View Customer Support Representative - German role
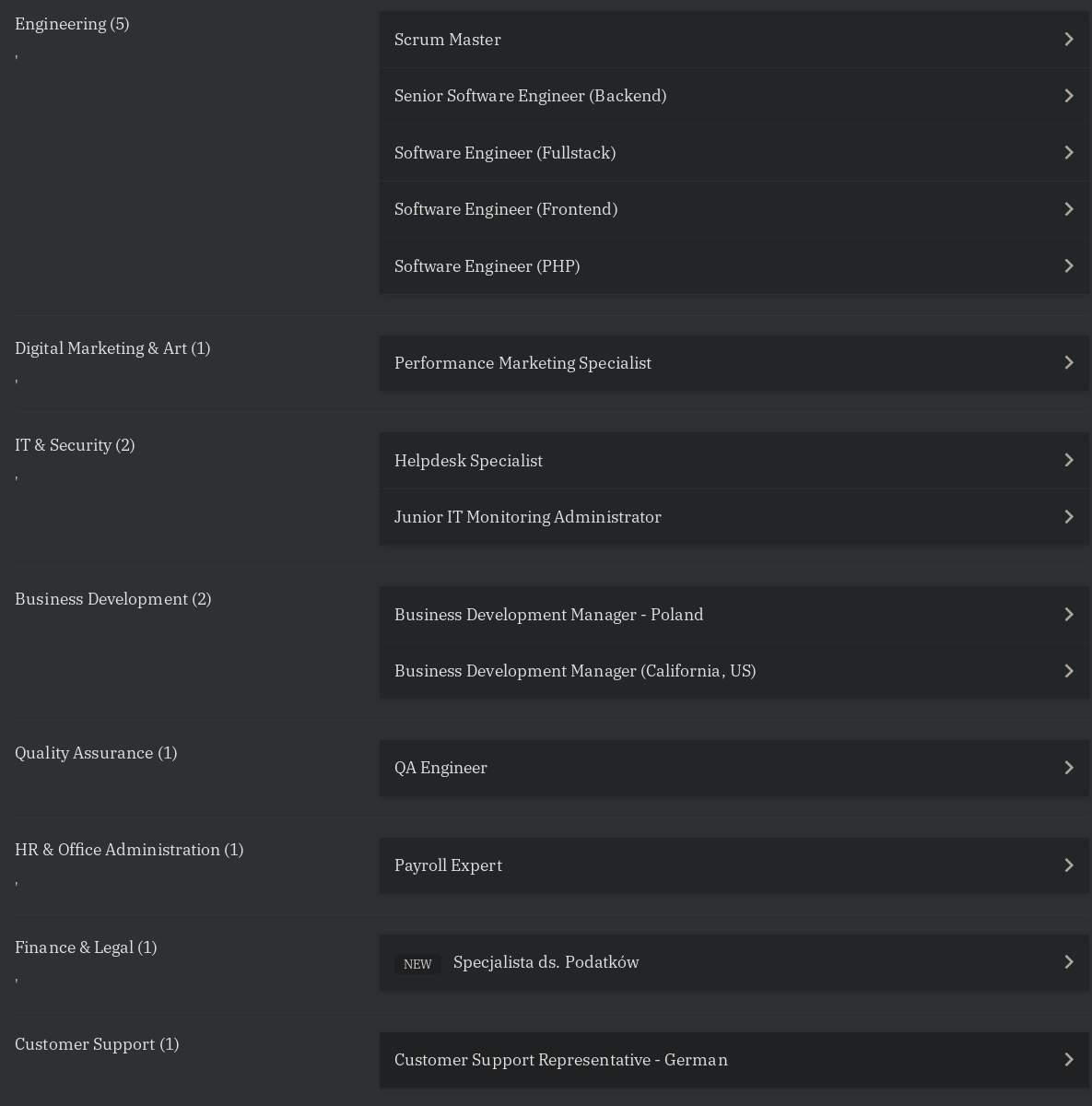The height and width of the screenshot is (1106, 1092). point(734,1060)
